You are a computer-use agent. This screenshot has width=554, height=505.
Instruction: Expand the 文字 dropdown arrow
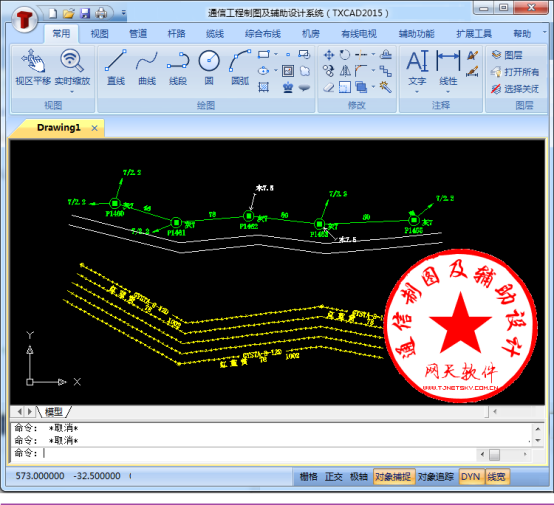417,92
